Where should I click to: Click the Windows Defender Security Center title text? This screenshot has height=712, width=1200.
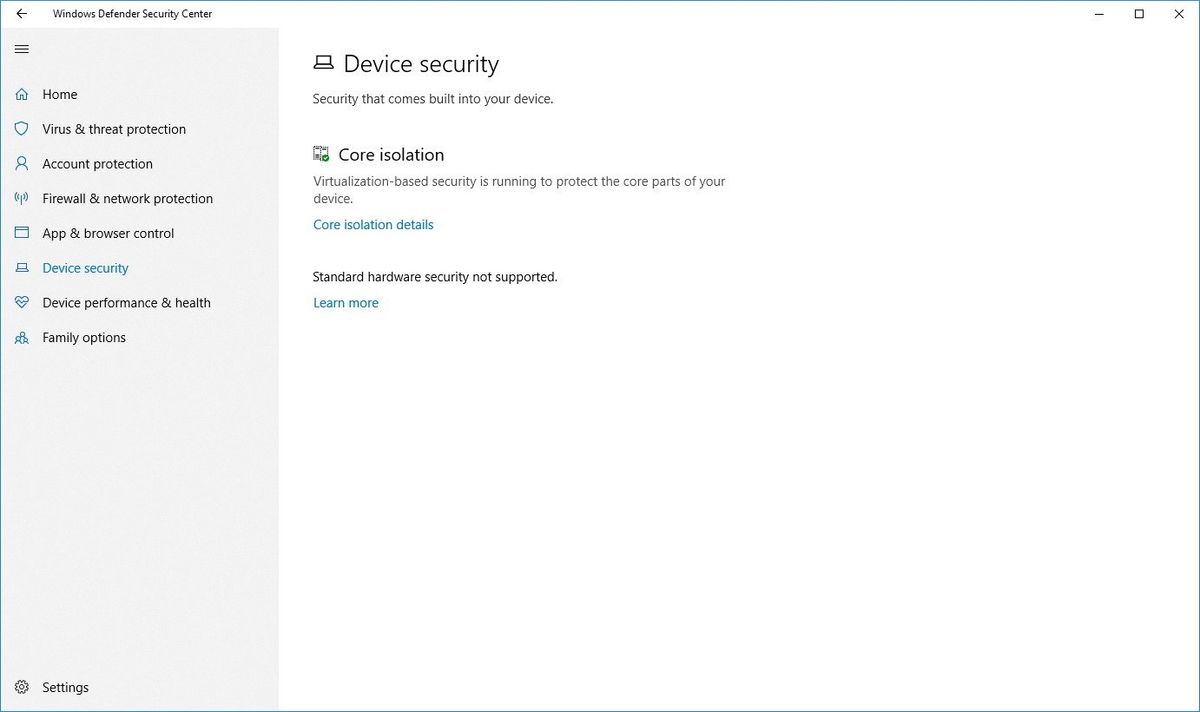point(131,14)
